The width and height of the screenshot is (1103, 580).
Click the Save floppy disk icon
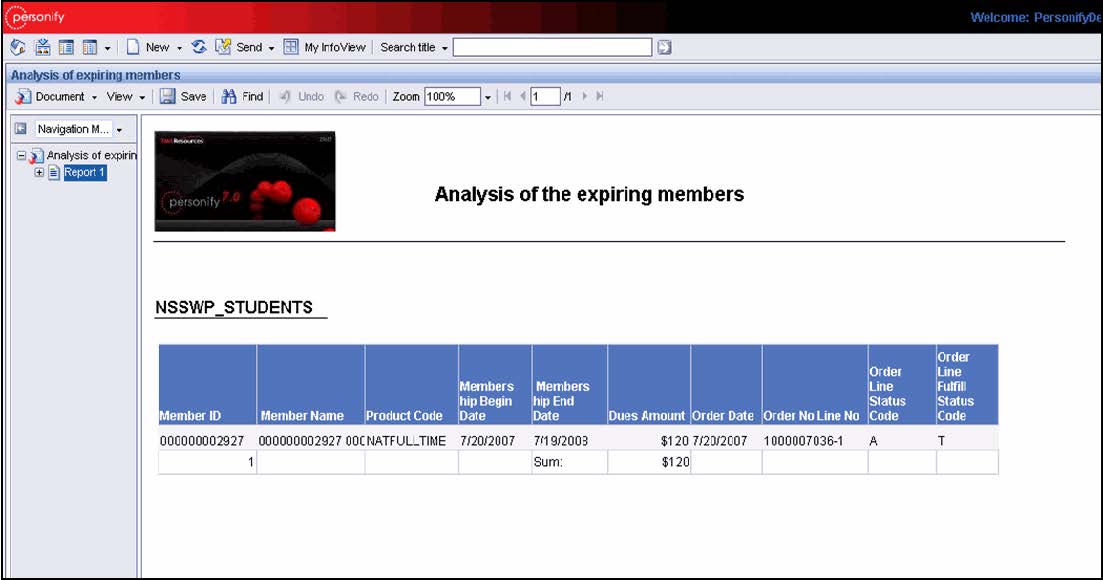(x=168, y=96)
